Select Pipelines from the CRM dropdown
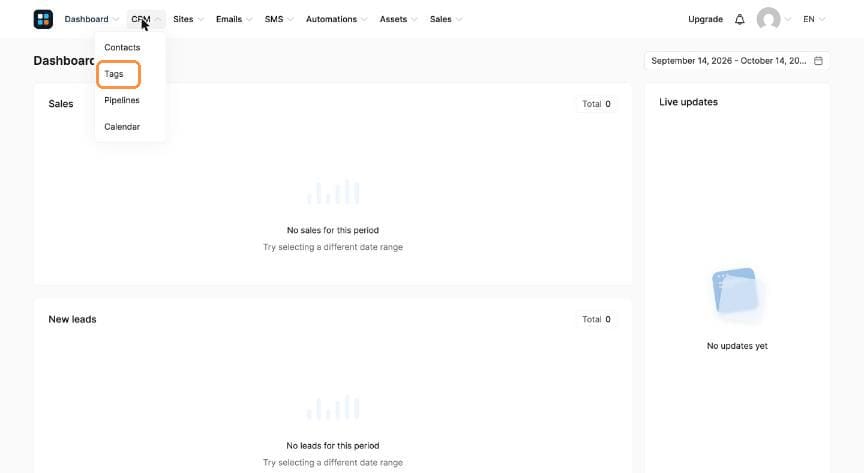The height and width of the screenshot is (473, 864). tap(122, 100)
